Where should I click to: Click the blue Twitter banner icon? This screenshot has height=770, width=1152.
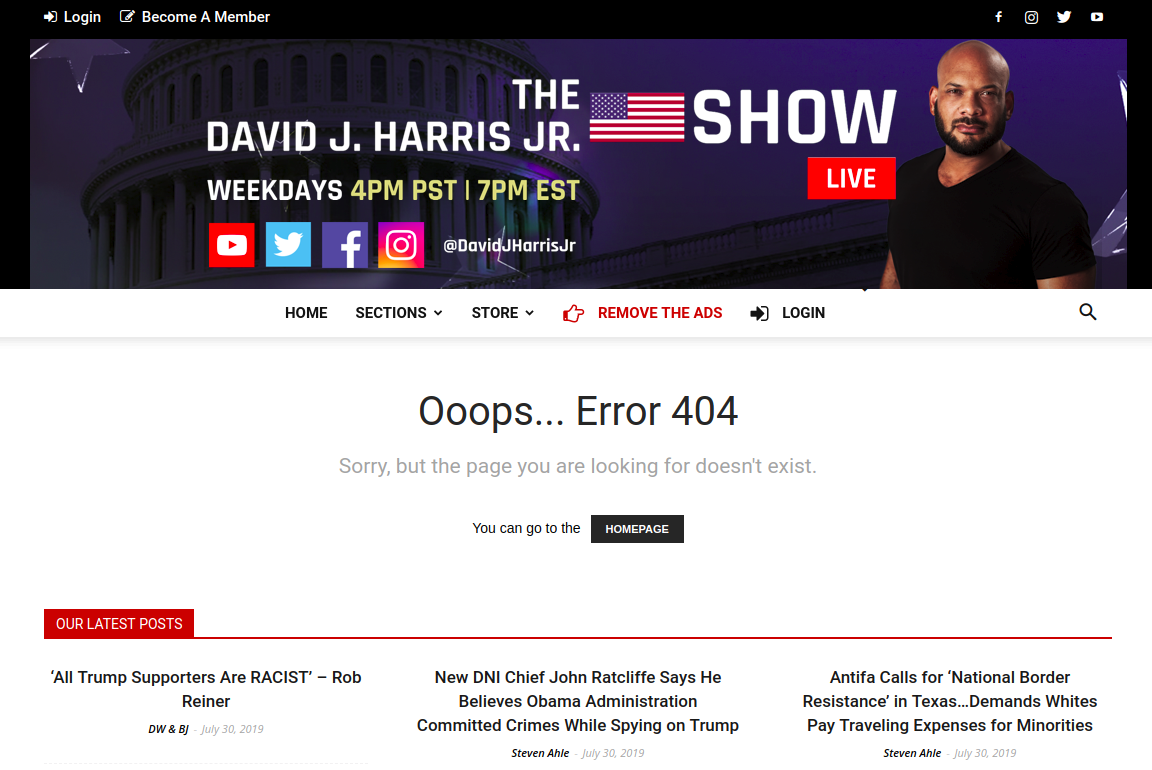pos(288,245)
